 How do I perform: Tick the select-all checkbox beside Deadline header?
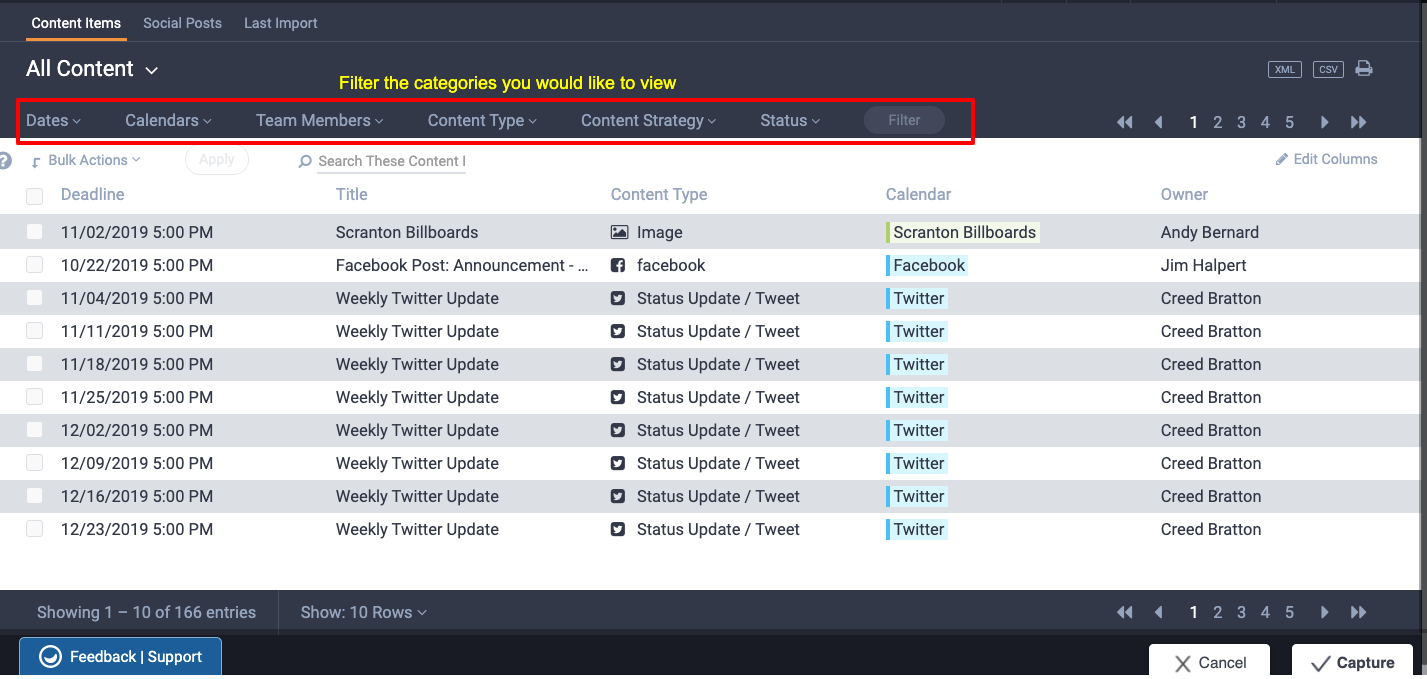(35, 196)
